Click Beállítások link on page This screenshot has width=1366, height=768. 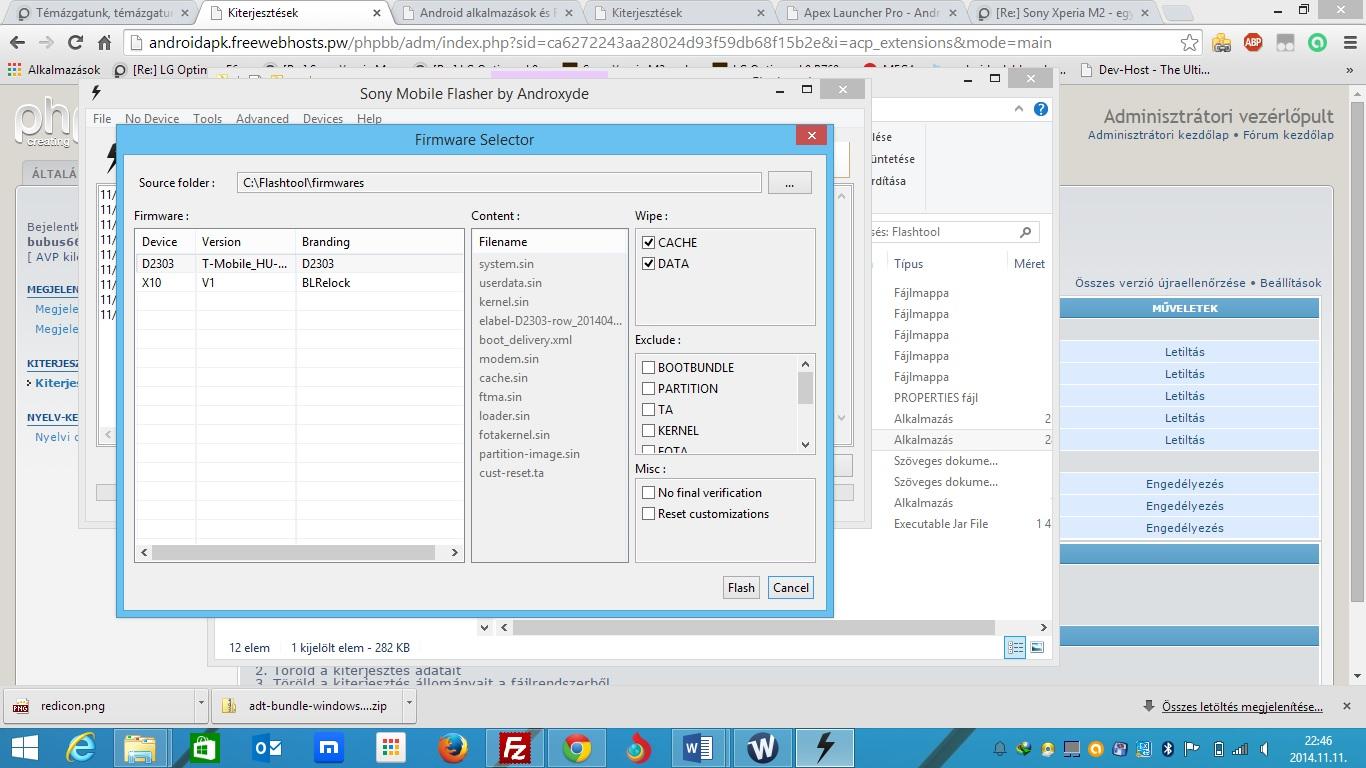[1290, 283]
